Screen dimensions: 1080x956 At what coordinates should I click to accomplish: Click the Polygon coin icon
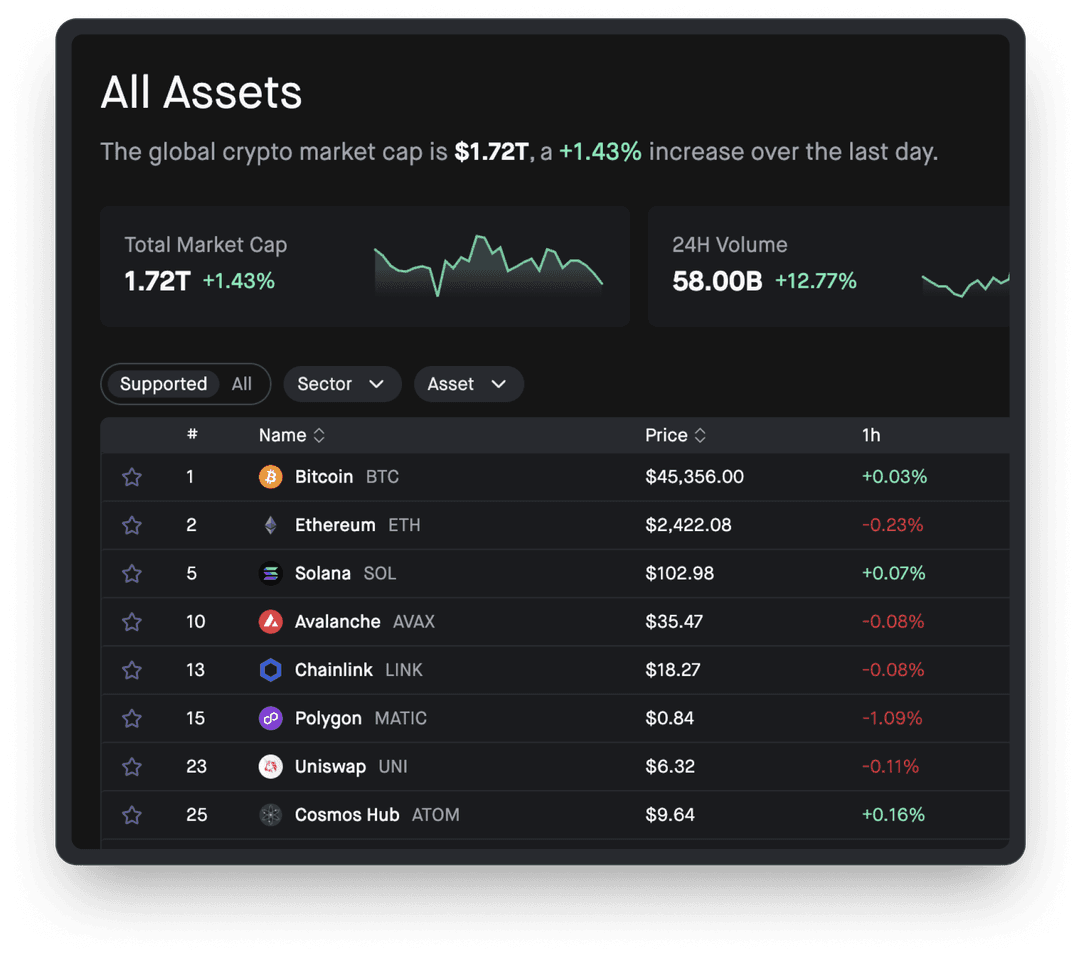pyautogui.click(x=270, y=718)
